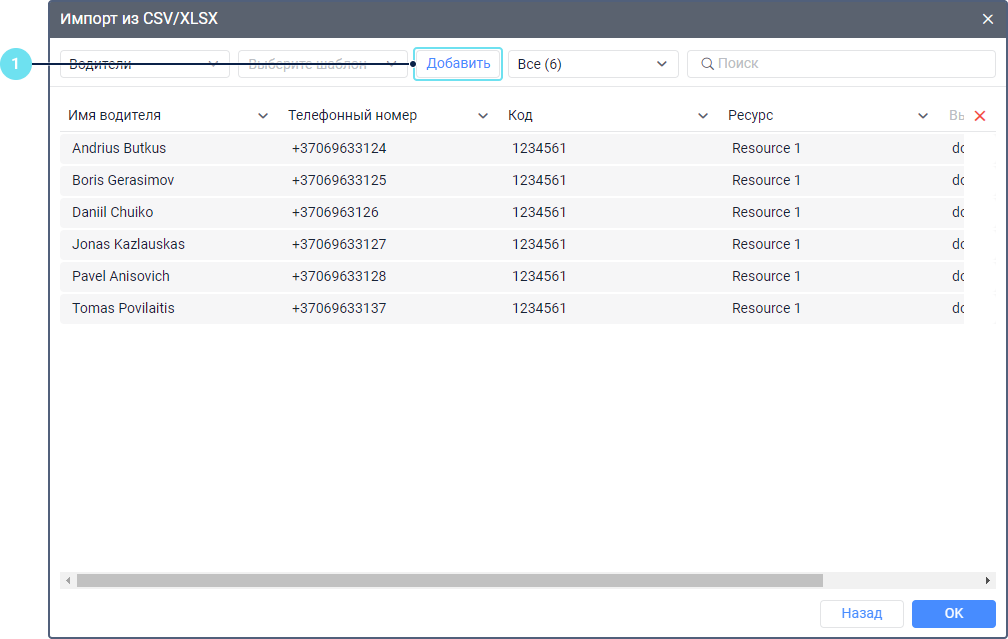Open the Водители type dropdown
Screen dimensions: 1008x639
145,64
